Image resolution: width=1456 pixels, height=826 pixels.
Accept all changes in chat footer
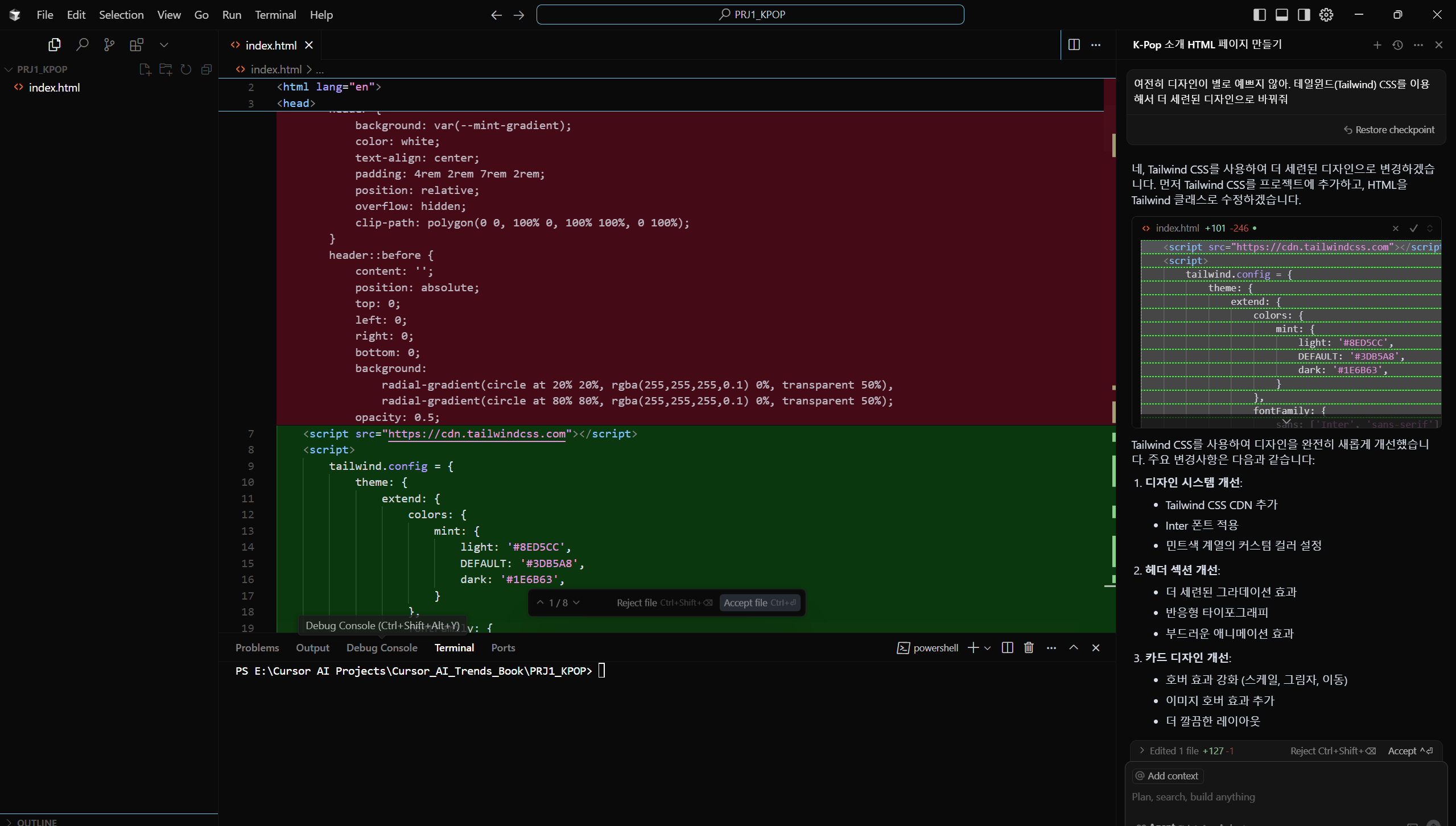1410,751
